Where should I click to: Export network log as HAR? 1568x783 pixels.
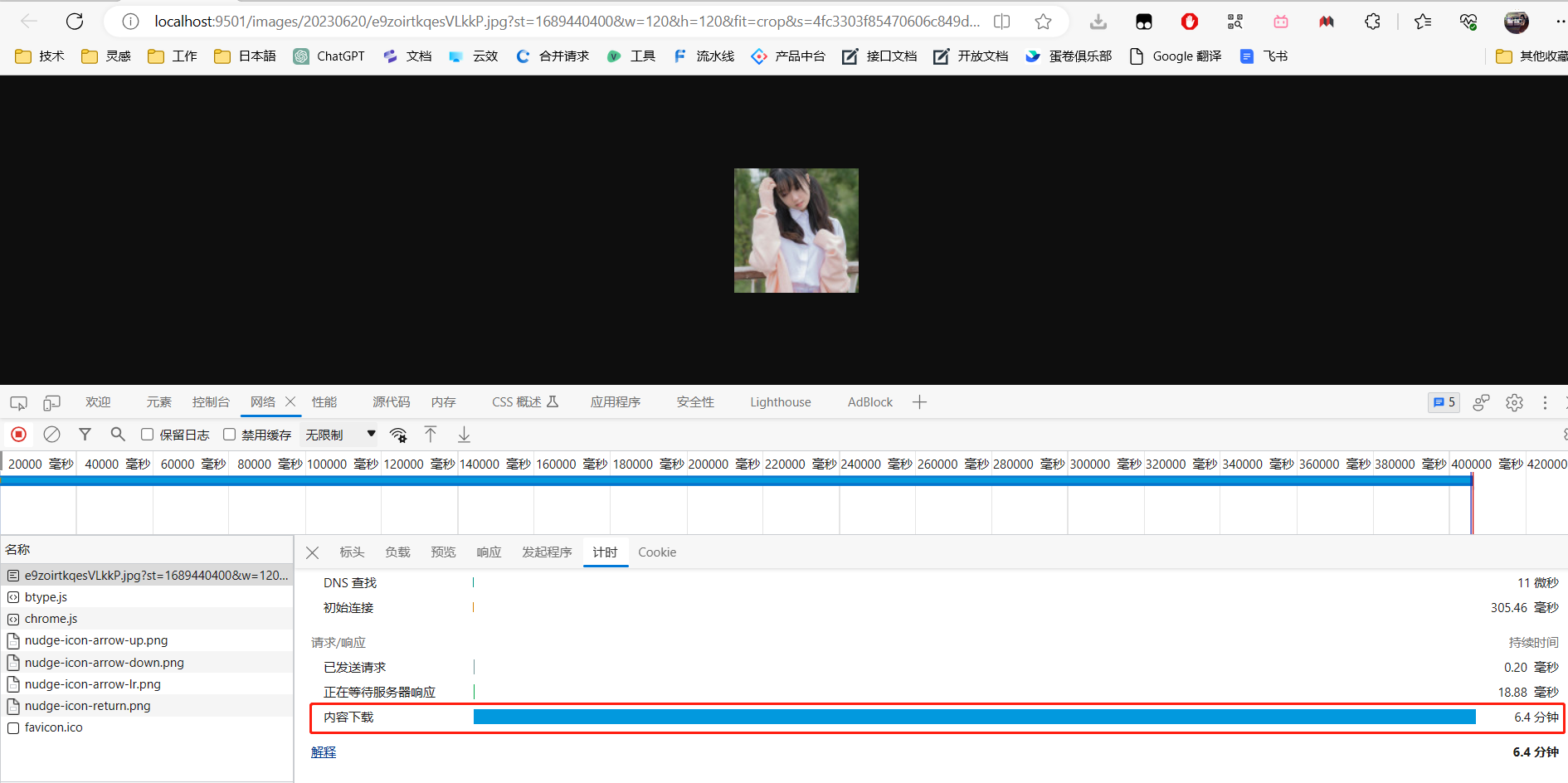(x=463, y=434)
